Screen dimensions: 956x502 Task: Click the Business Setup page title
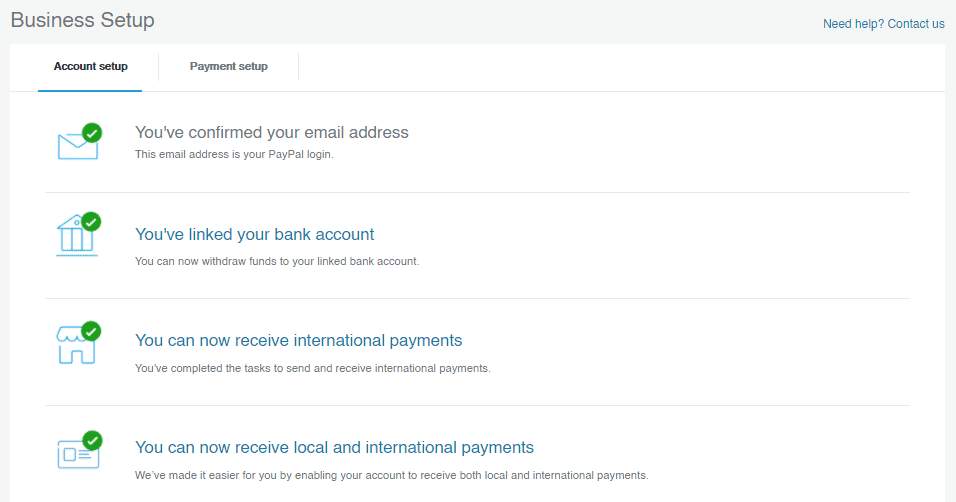[x=82, y=20]
